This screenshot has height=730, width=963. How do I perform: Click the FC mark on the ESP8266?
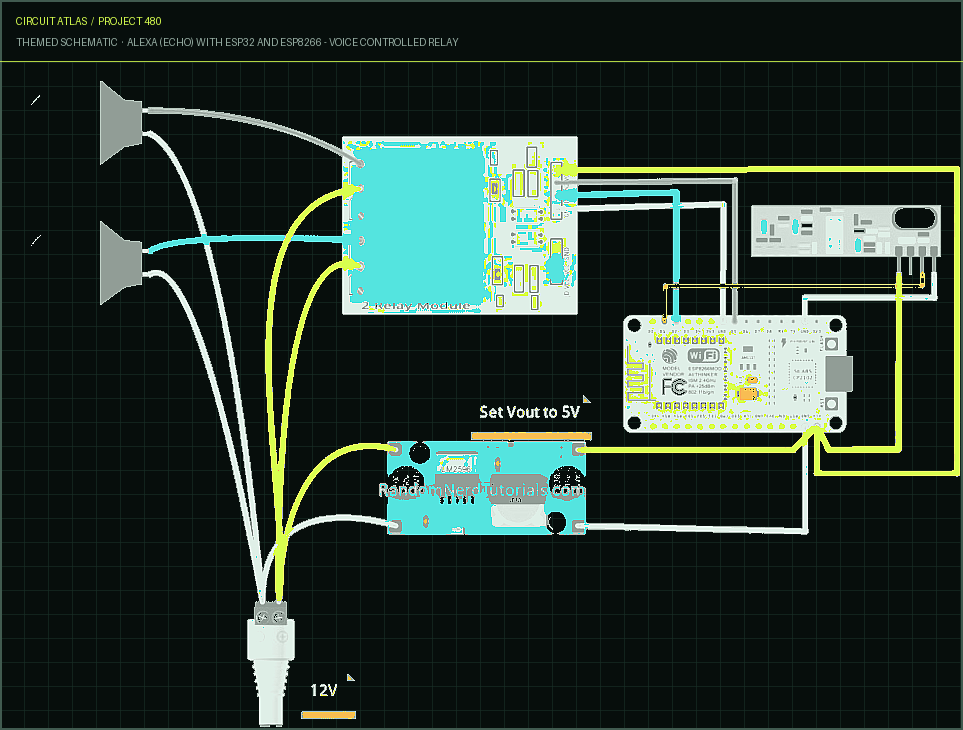click(674, 387)
